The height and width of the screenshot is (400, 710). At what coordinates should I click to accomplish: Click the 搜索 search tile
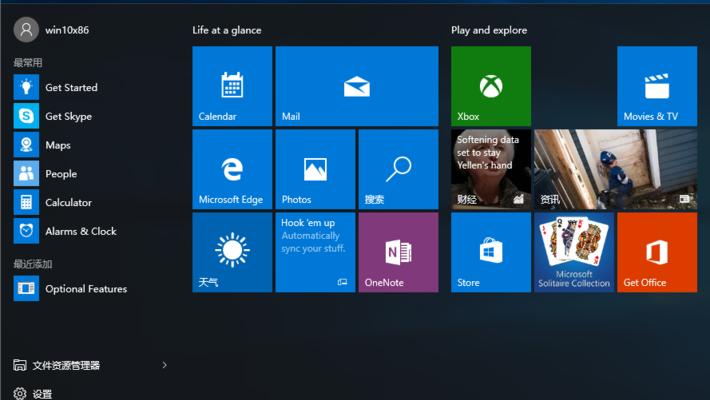398,169
